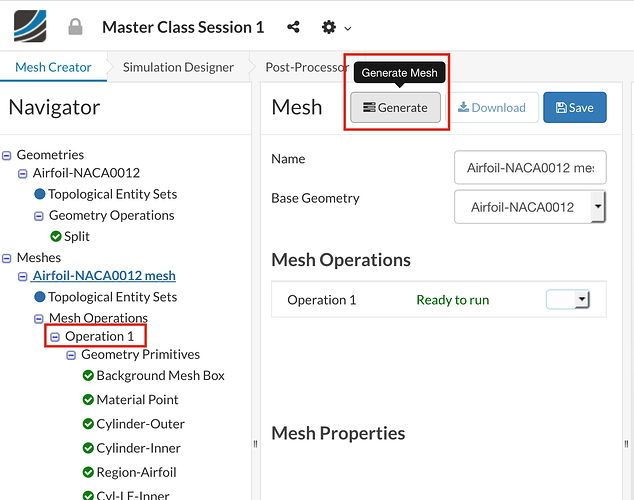The image size is (634, 500).
Task: Click the SimScale logo icon
Action: (x=29, y=27)
